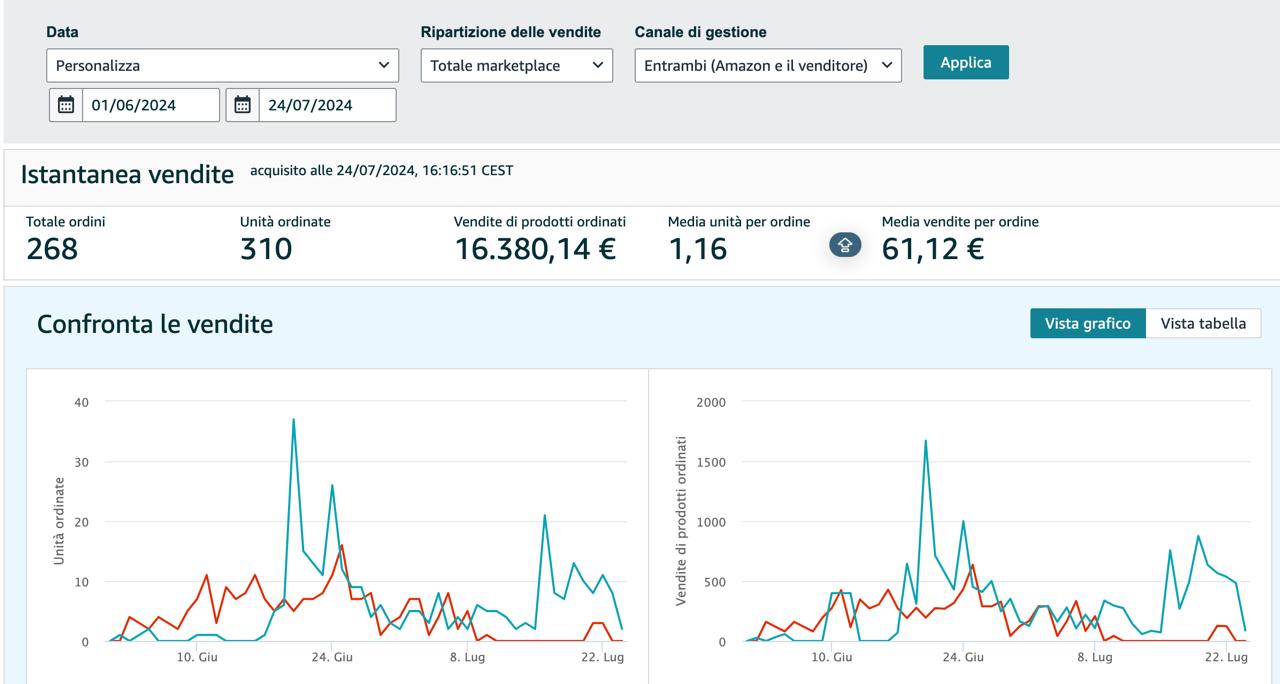Click the start date field 01/06/2024

150,105
